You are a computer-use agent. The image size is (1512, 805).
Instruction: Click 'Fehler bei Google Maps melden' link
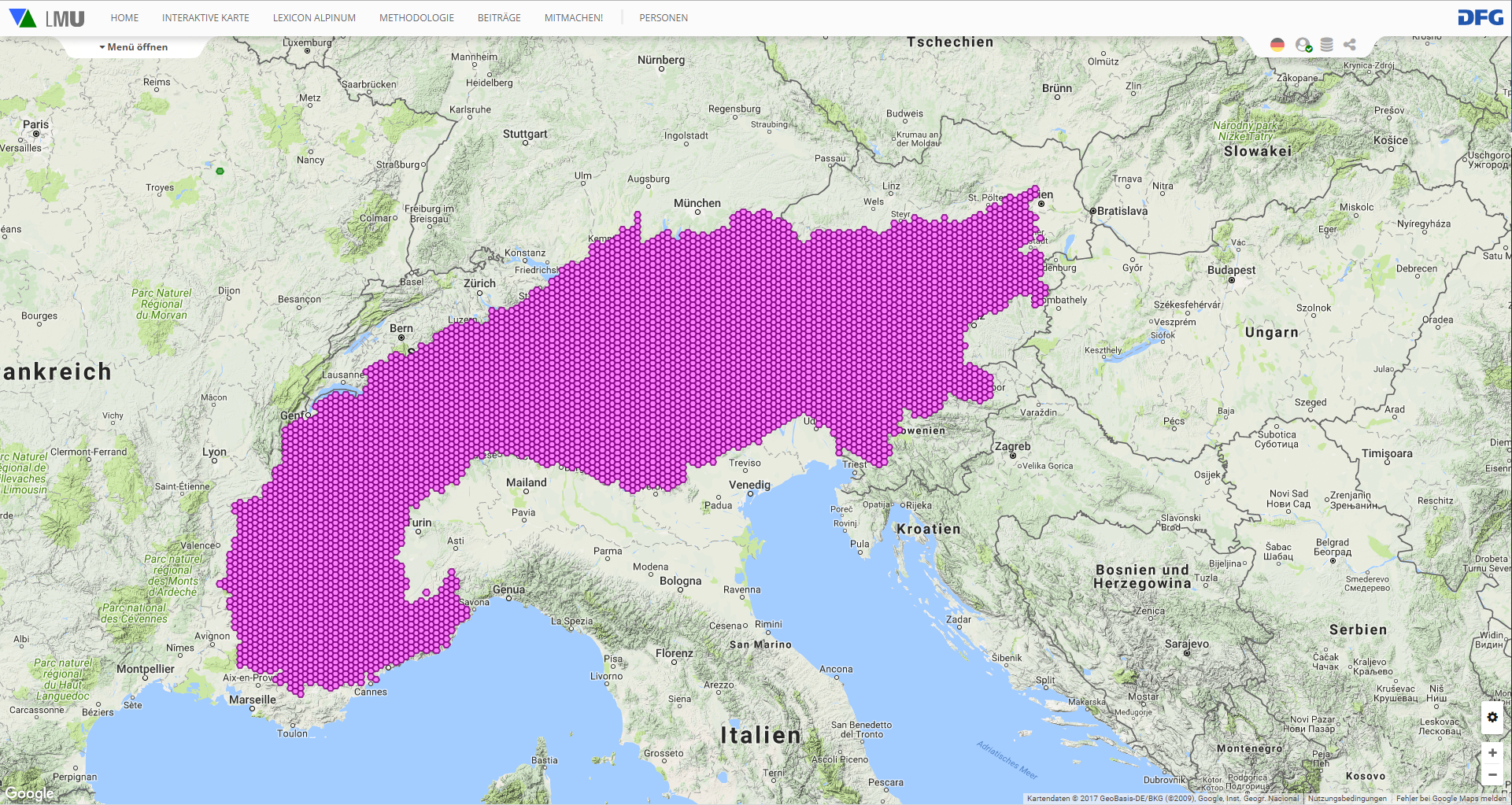coord(1451,799)
